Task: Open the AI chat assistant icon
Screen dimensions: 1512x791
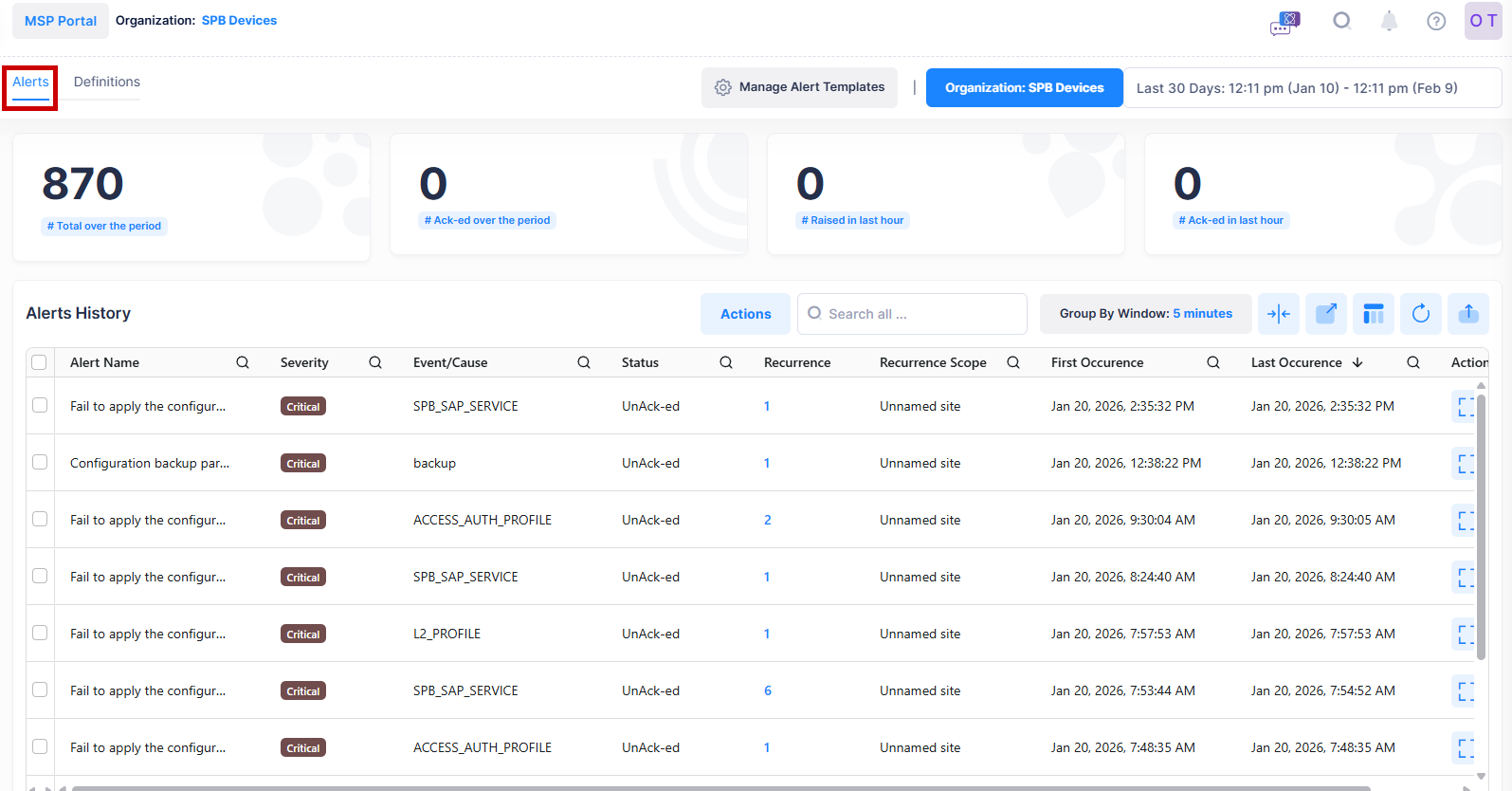Action: pyautogui.click(x=1284, y=22)
